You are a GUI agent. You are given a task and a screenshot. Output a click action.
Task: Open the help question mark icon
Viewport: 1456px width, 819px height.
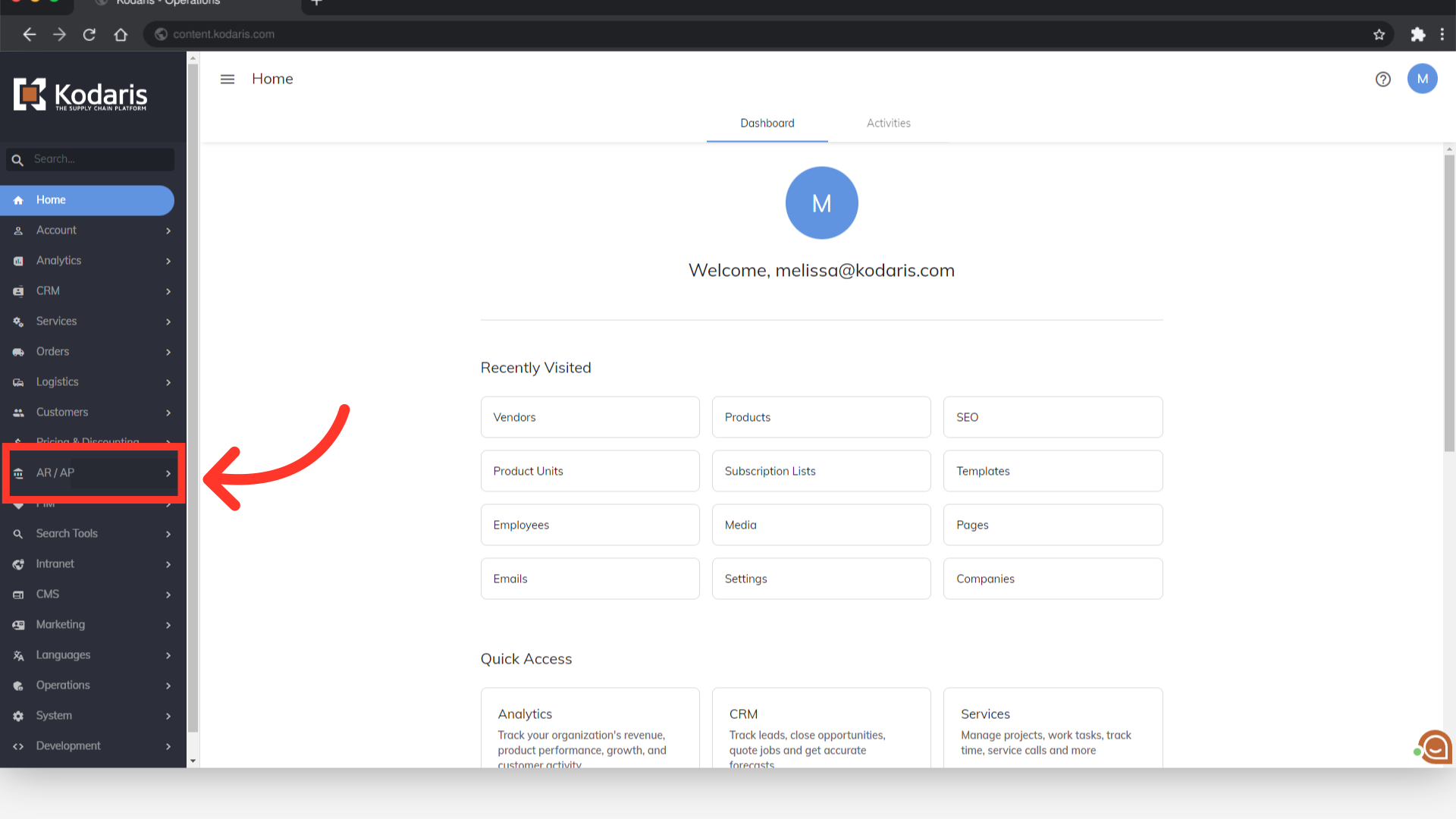(1382, 79)
